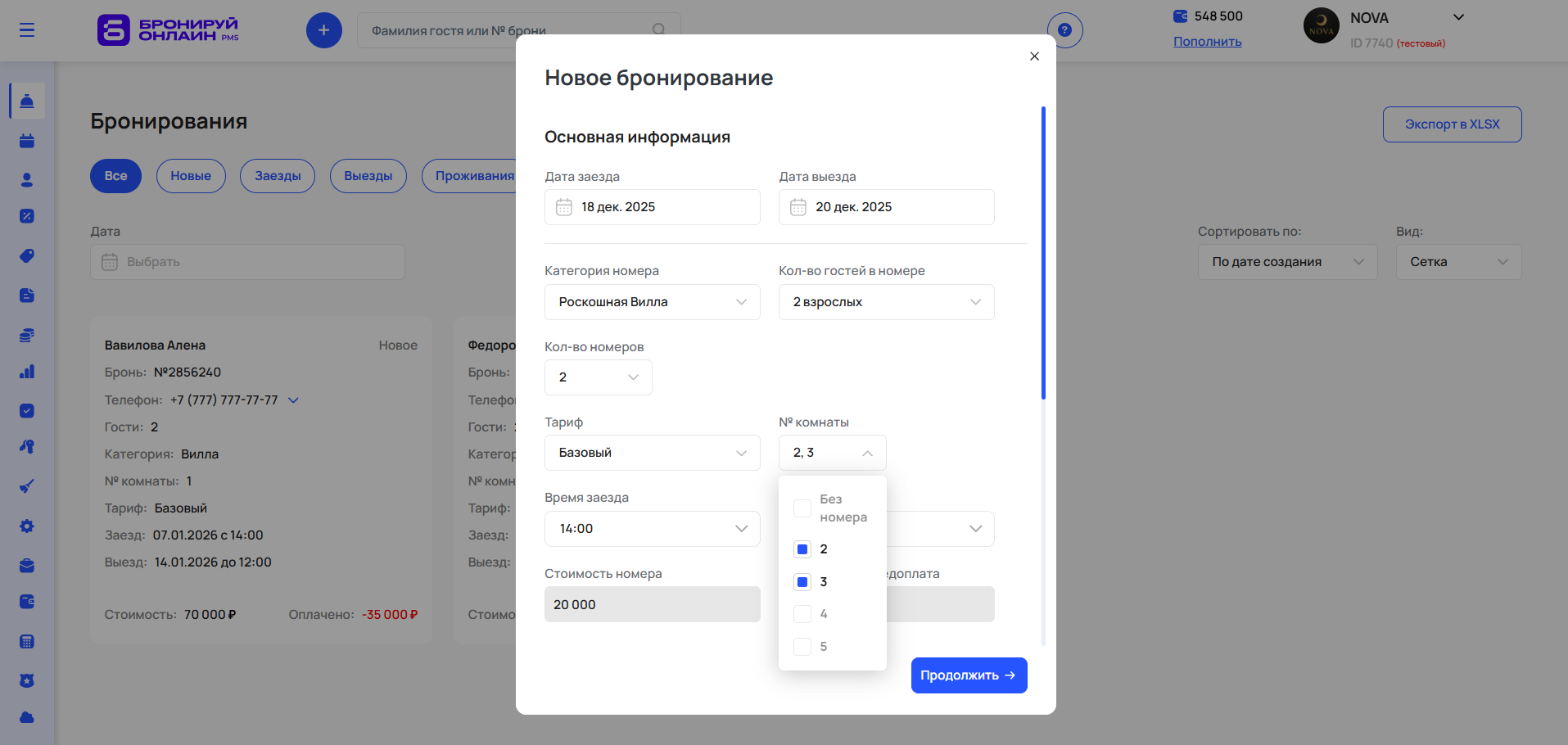Click the question mark help icon
Image resolution: width=1568 pixels, height=745 pixels.
(x=1064, y=30)
